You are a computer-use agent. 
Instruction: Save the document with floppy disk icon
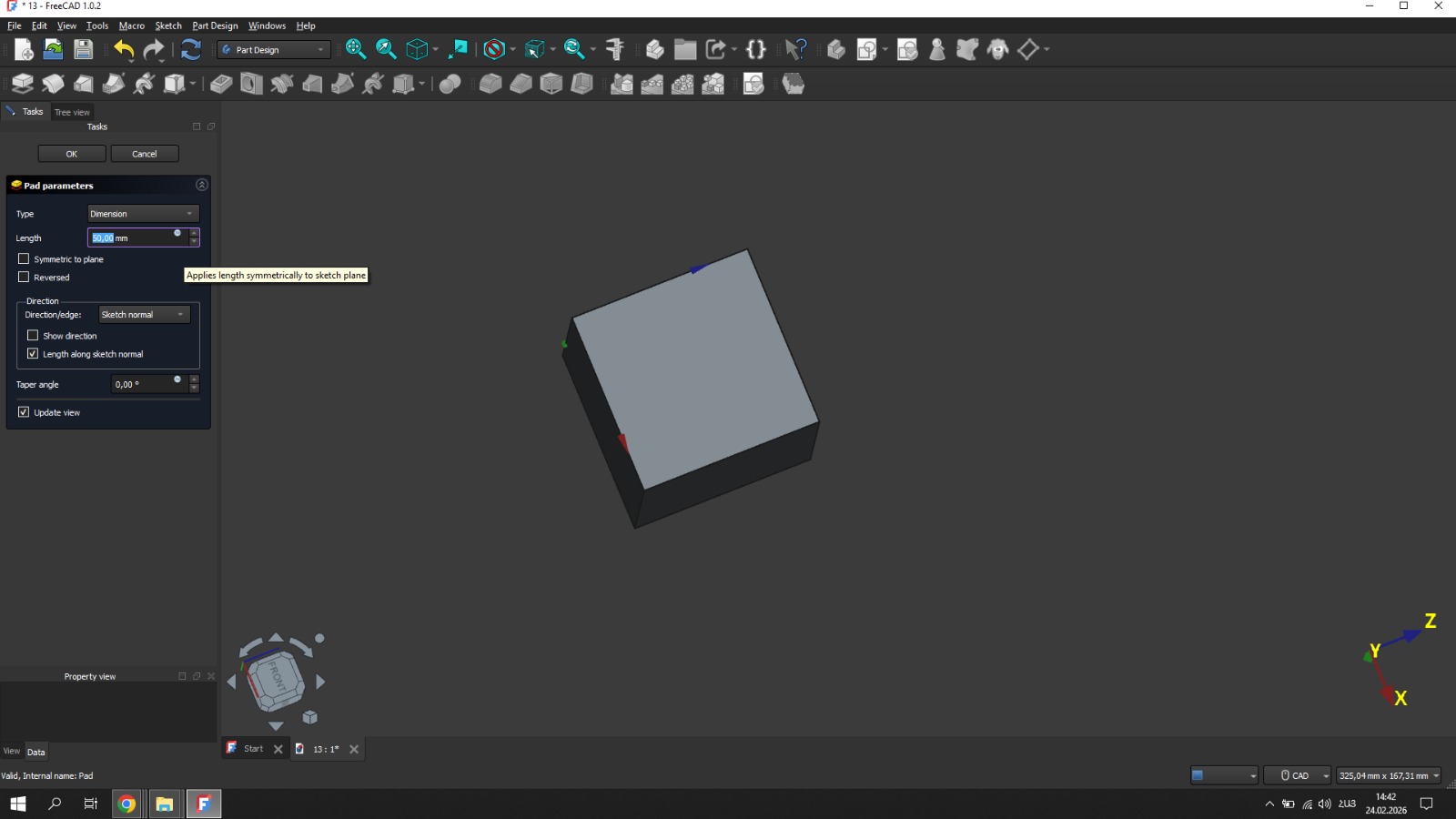pyautogui.click(x=83, y=49)
